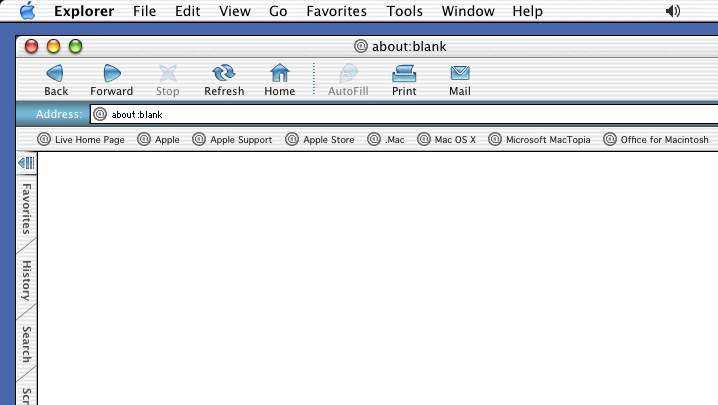
Task: Click the @ icon in the address field
Action: pos(100,114)
